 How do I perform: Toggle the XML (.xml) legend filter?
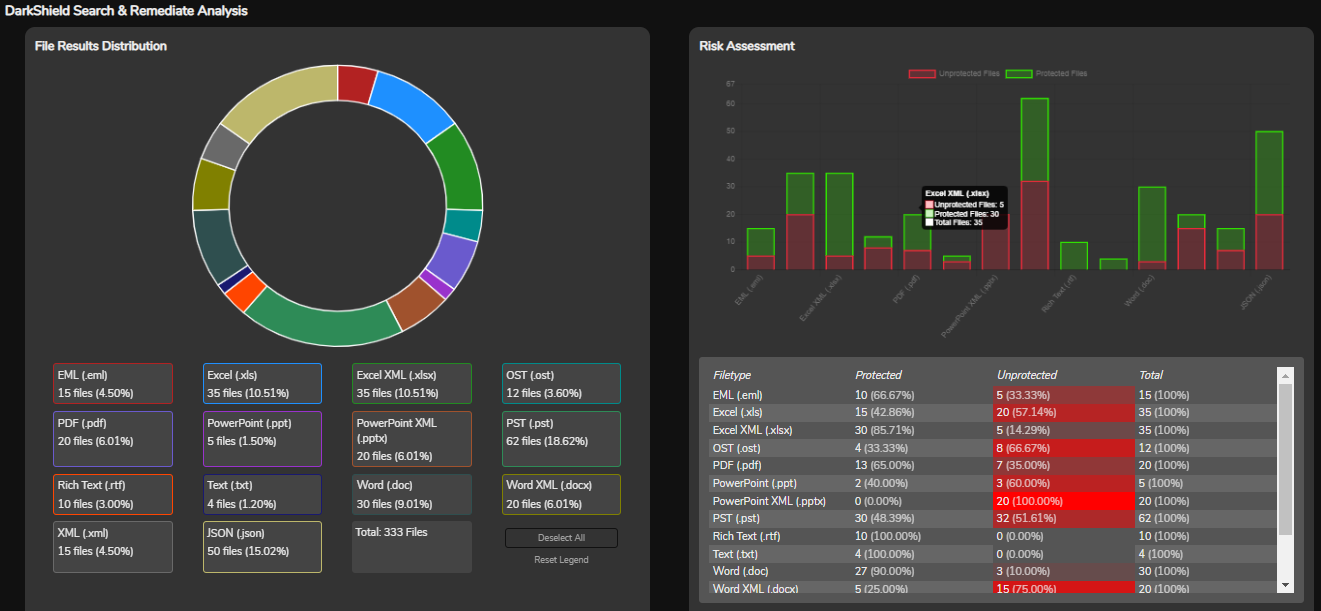tap(112, 546)
